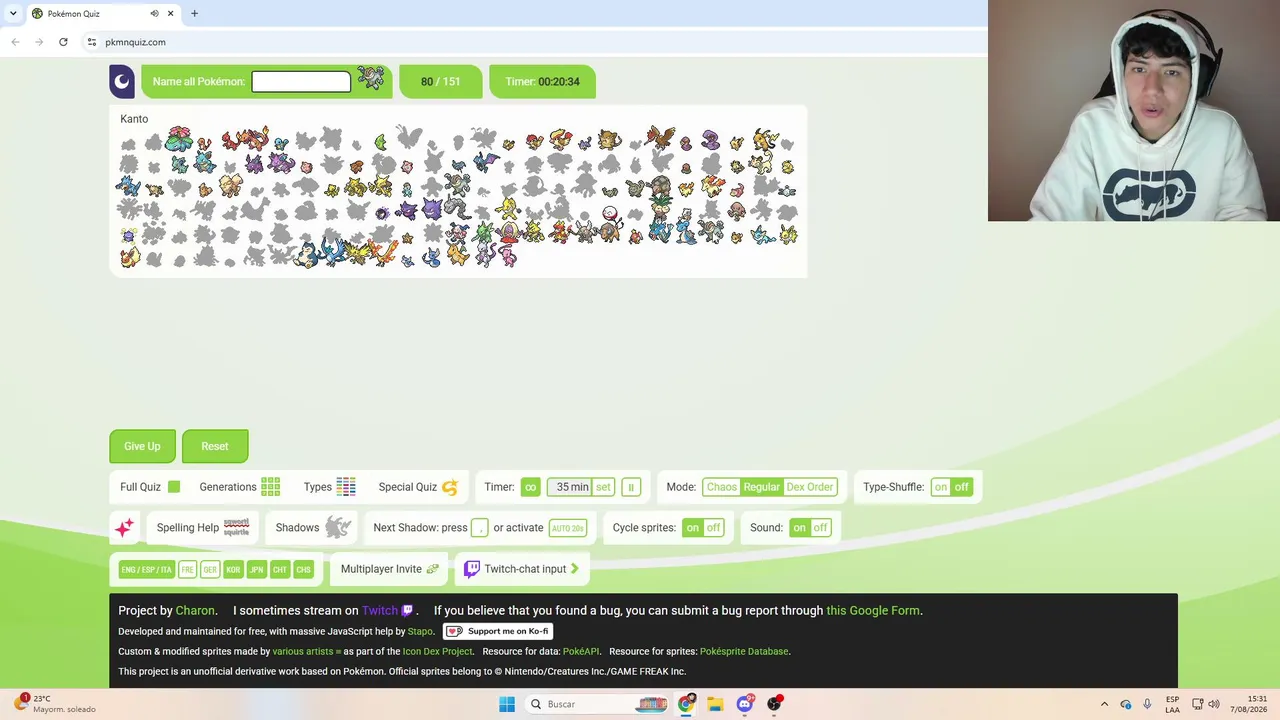Focus the 35 min timer field

[570, 487]
